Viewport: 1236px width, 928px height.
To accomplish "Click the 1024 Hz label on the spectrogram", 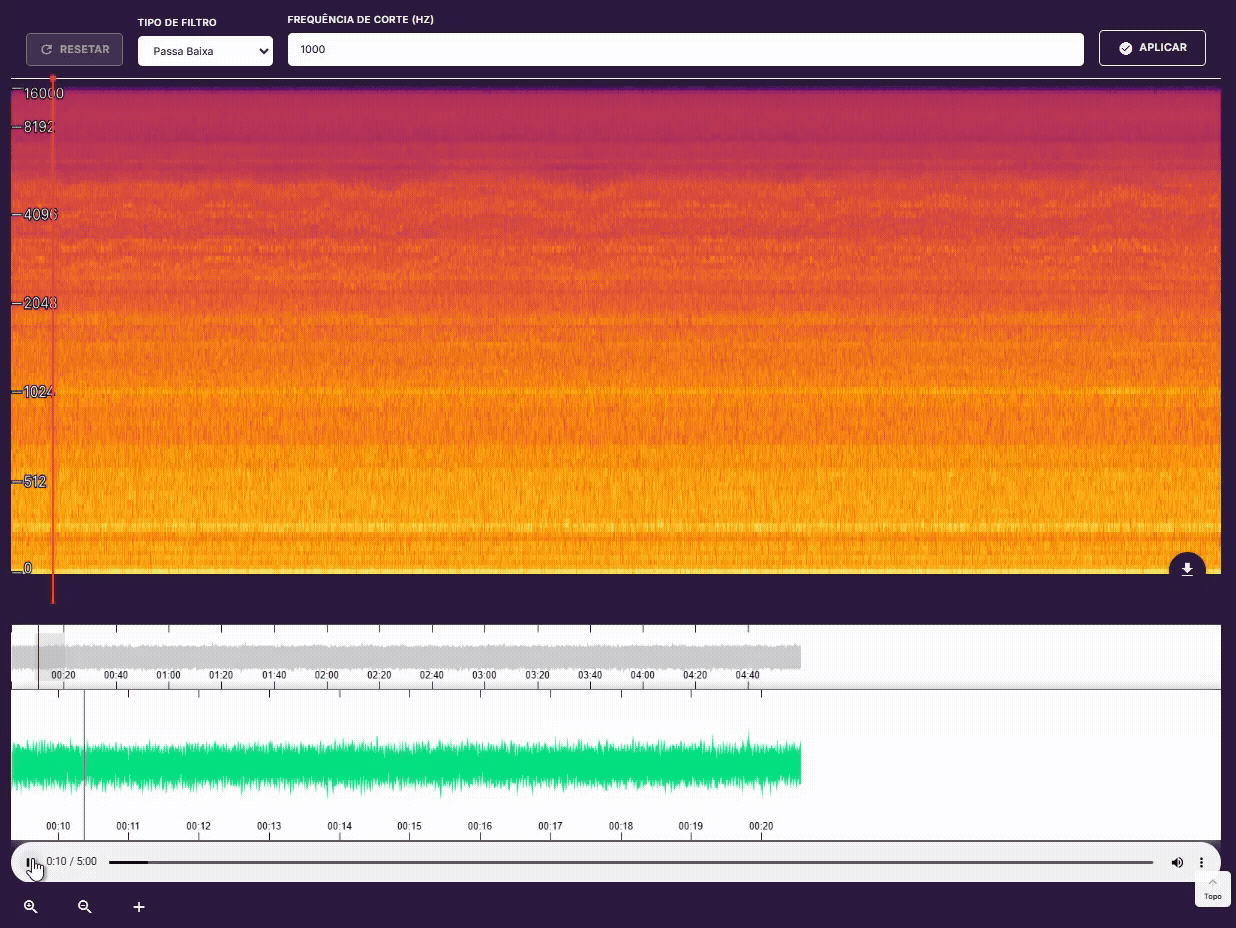I will 38,392.
